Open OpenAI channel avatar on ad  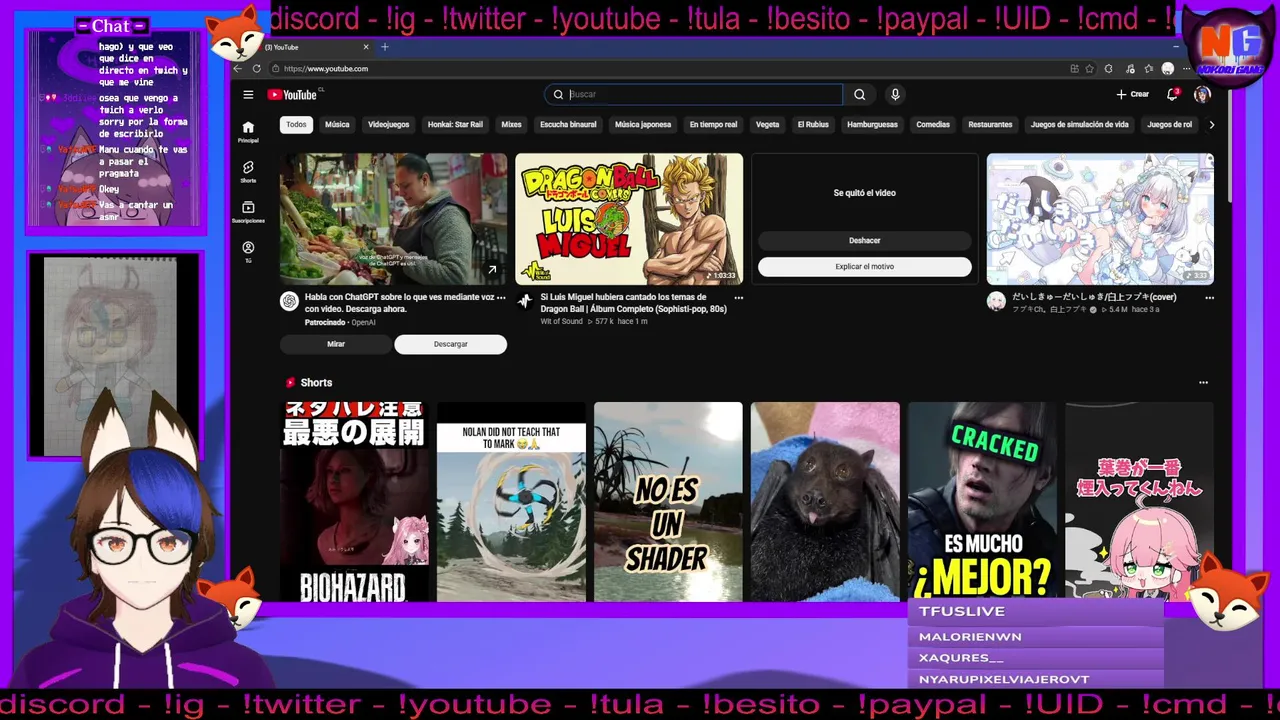click(x=289, y=301)
